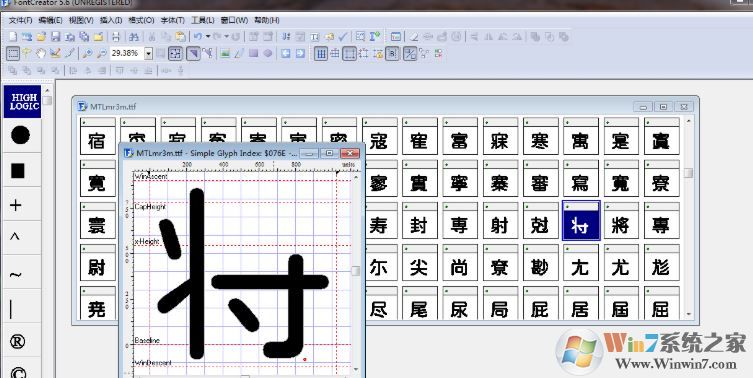Open the 工具(L) menu
Image resolution: width=753 pixels, height=378 pixels.
203,20
